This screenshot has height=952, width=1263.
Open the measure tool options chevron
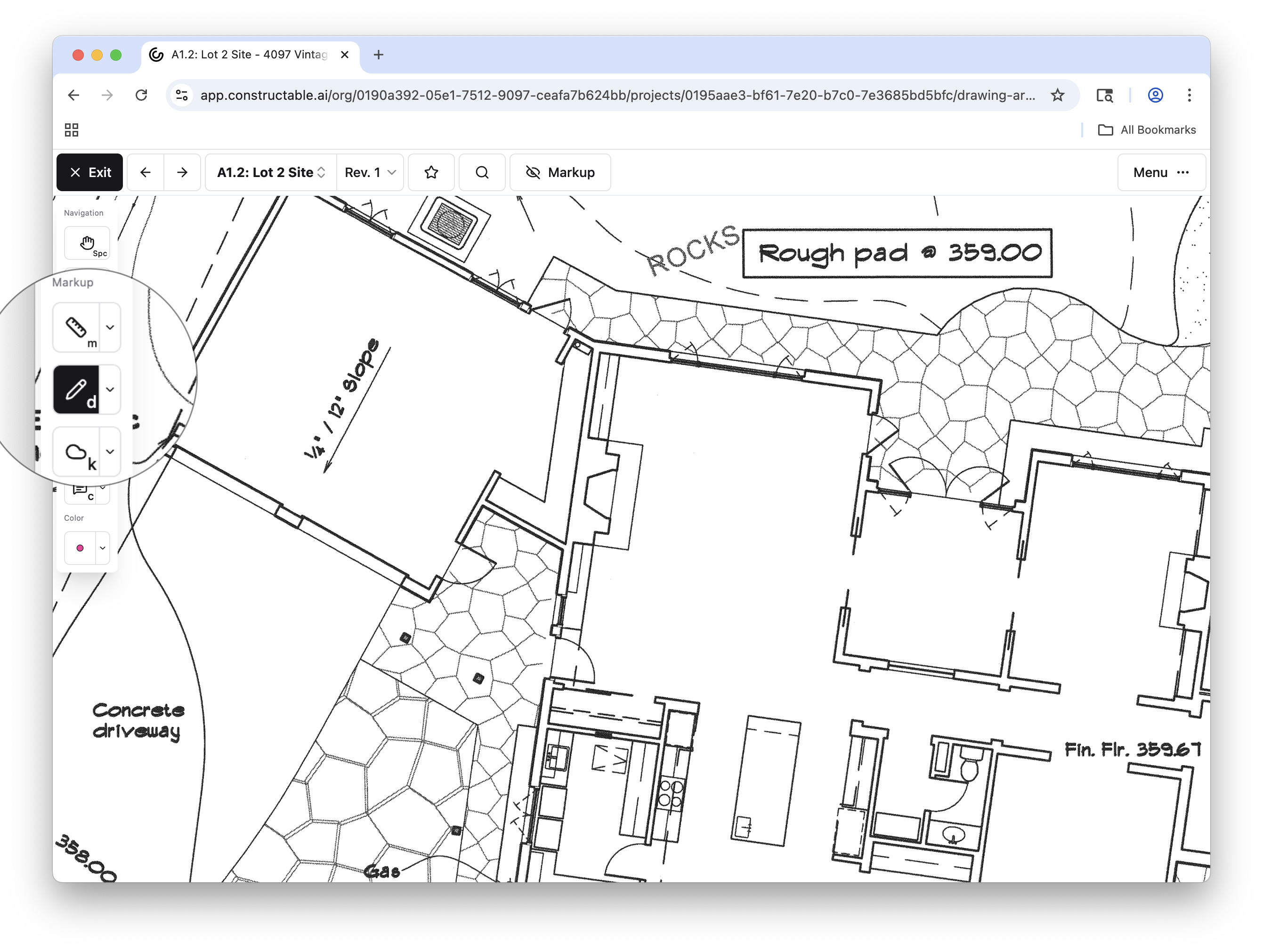pos(110,328)
